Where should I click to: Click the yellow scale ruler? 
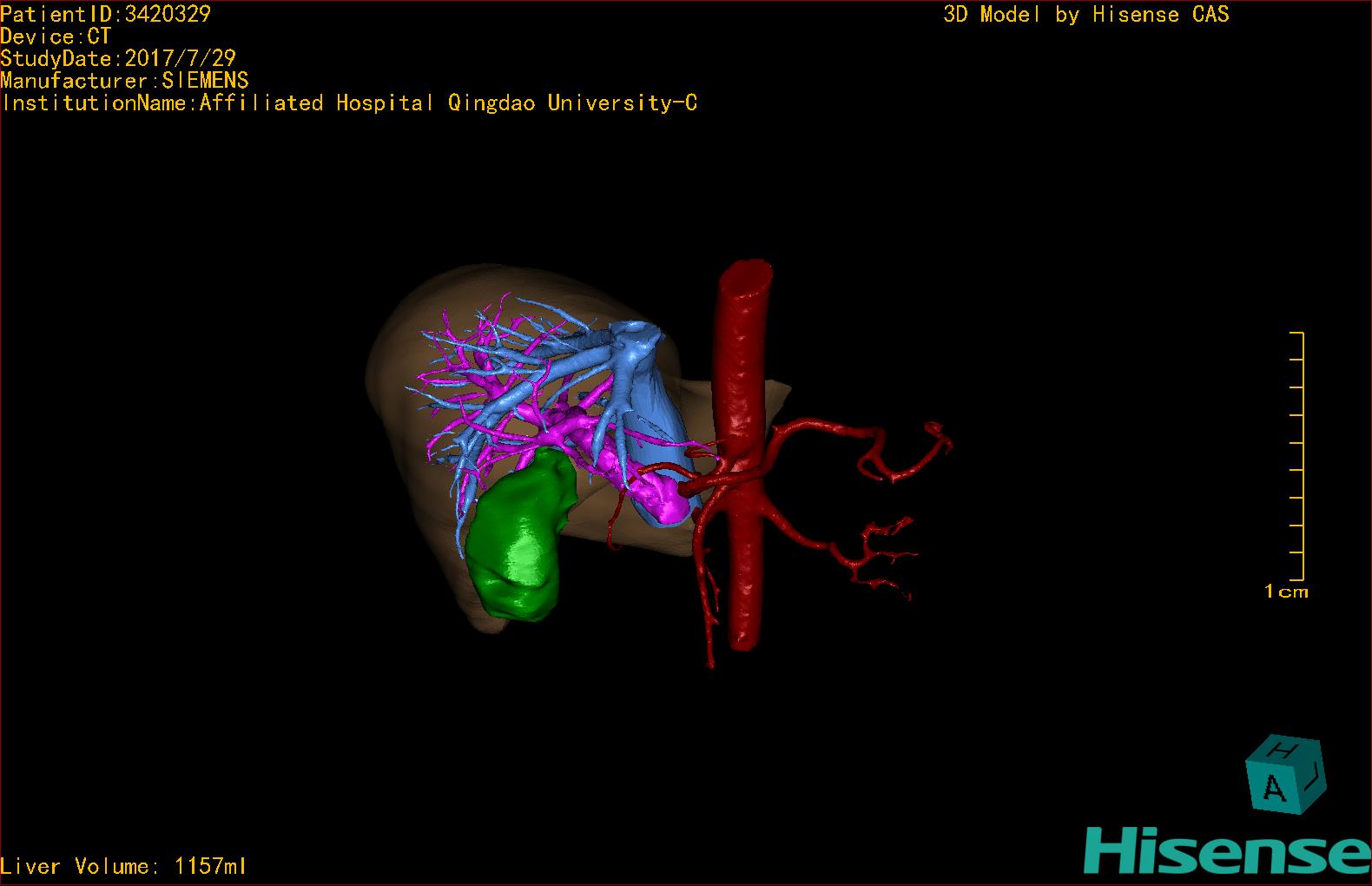[x=1296, y=456]
